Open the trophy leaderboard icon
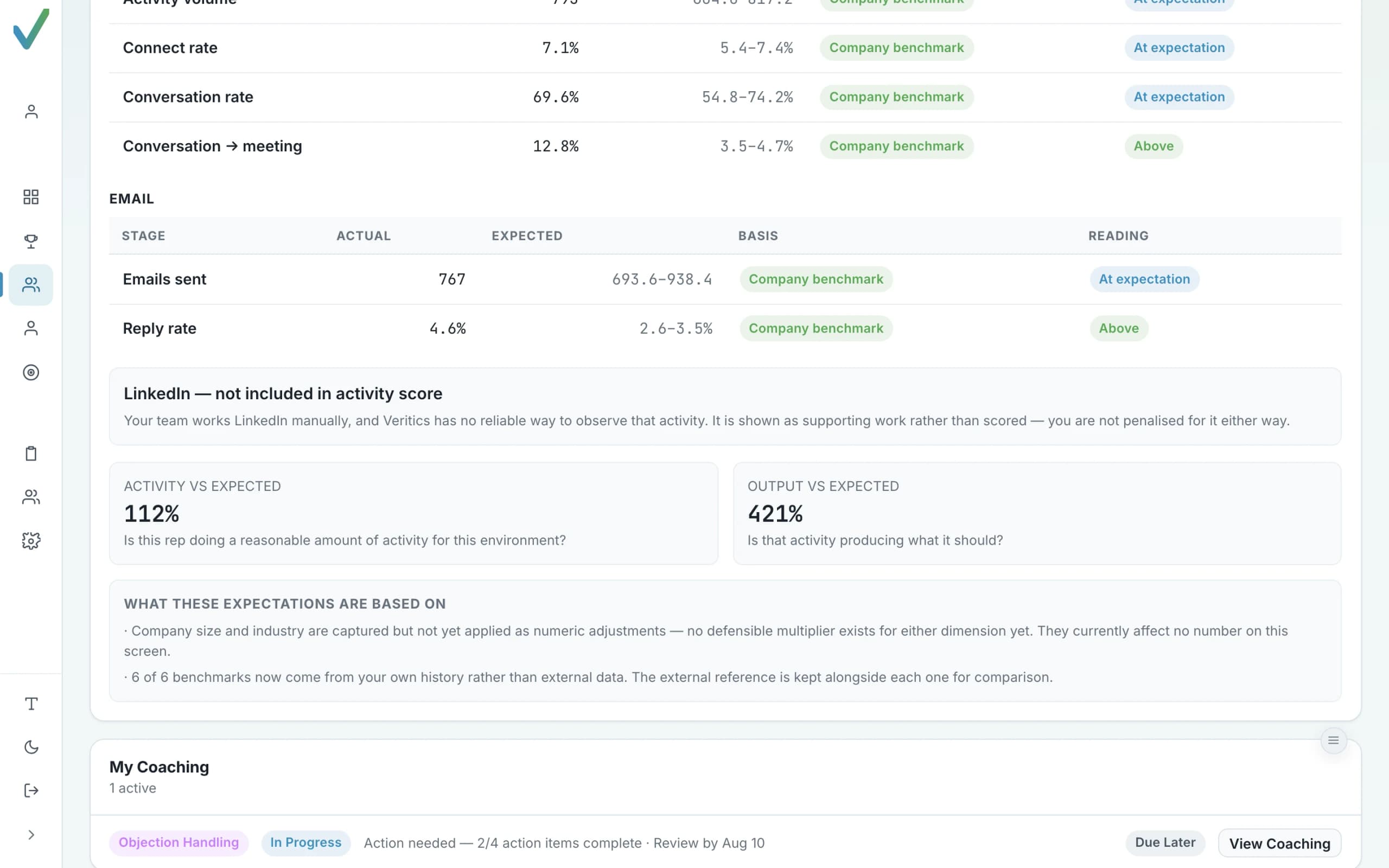The width and height of the screenshot is (1389, 868). tap(31, 241)
